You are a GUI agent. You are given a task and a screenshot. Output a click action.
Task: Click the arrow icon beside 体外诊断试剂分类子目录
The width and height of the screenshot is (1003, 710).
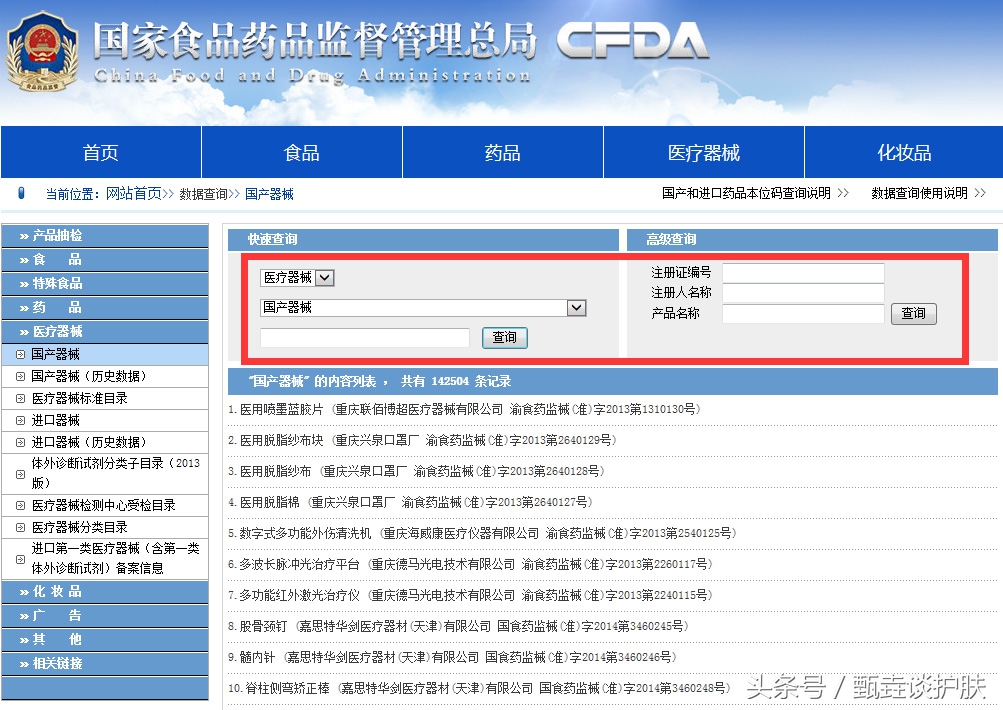point(20,474)
